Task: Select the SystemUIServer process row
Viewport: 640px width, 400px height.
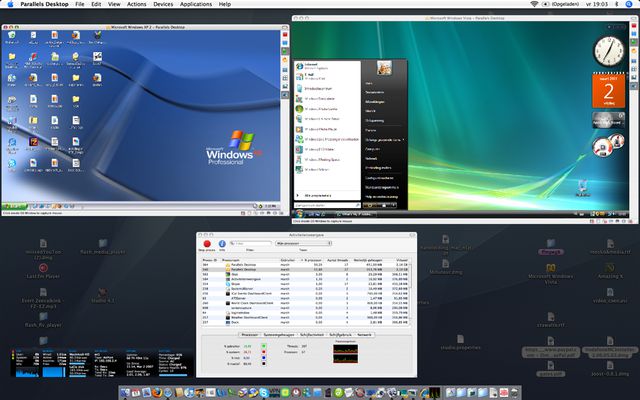Action: pyautogui.click(x=305, y=289)
